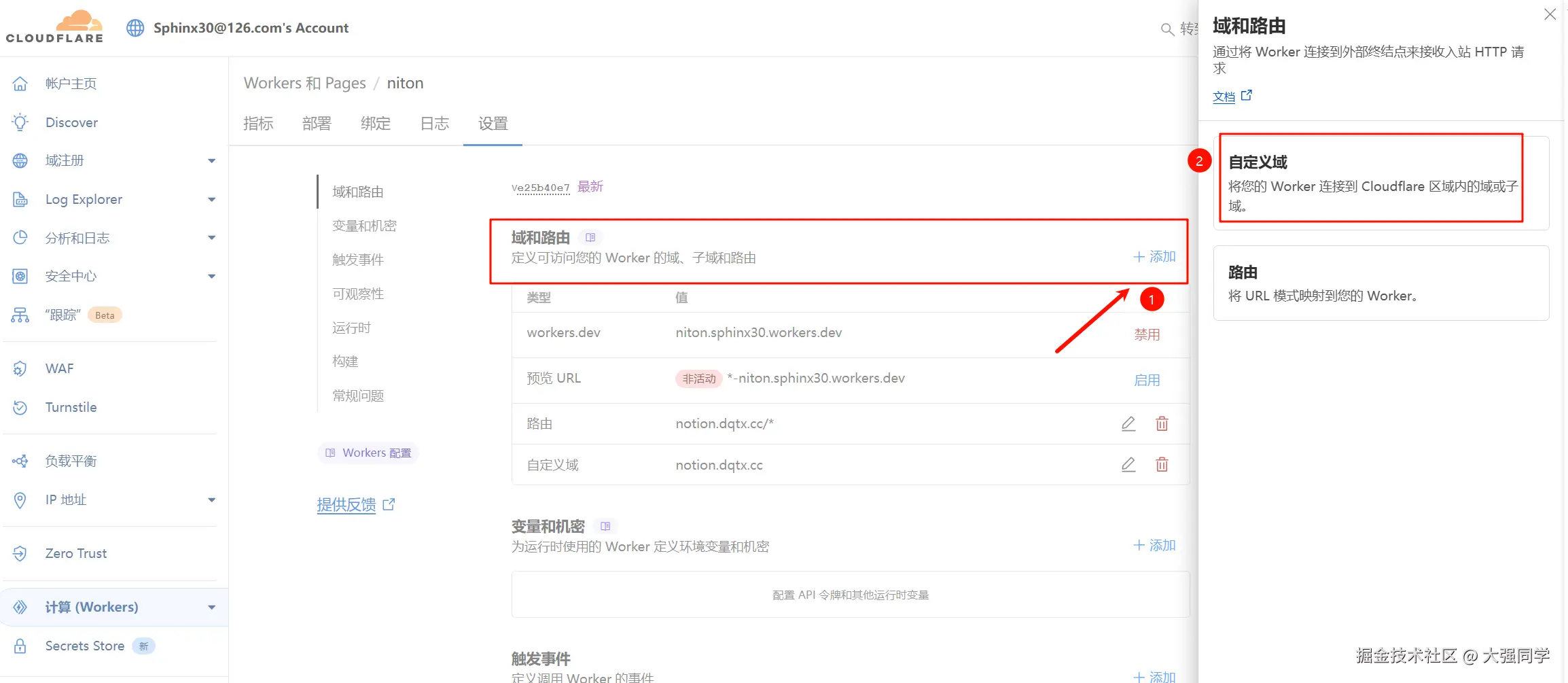Viewport: 1568px width, 683px height.
Task: Click the 最新 label next to the version
Action: (590, 187)
